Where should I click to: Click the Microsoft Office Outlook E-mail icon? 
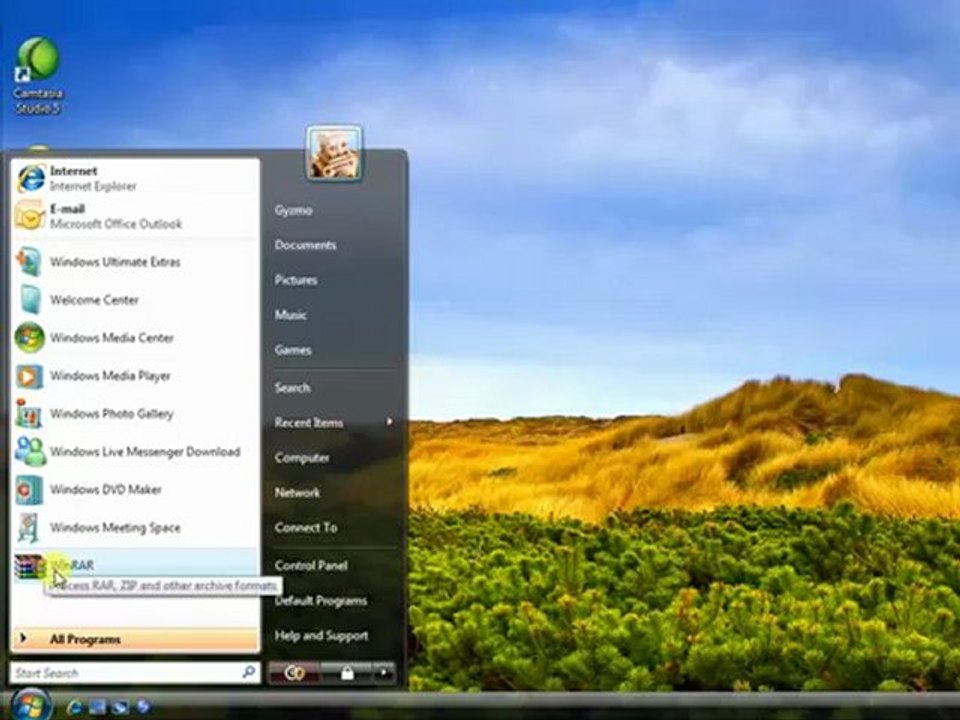[30, 216]
